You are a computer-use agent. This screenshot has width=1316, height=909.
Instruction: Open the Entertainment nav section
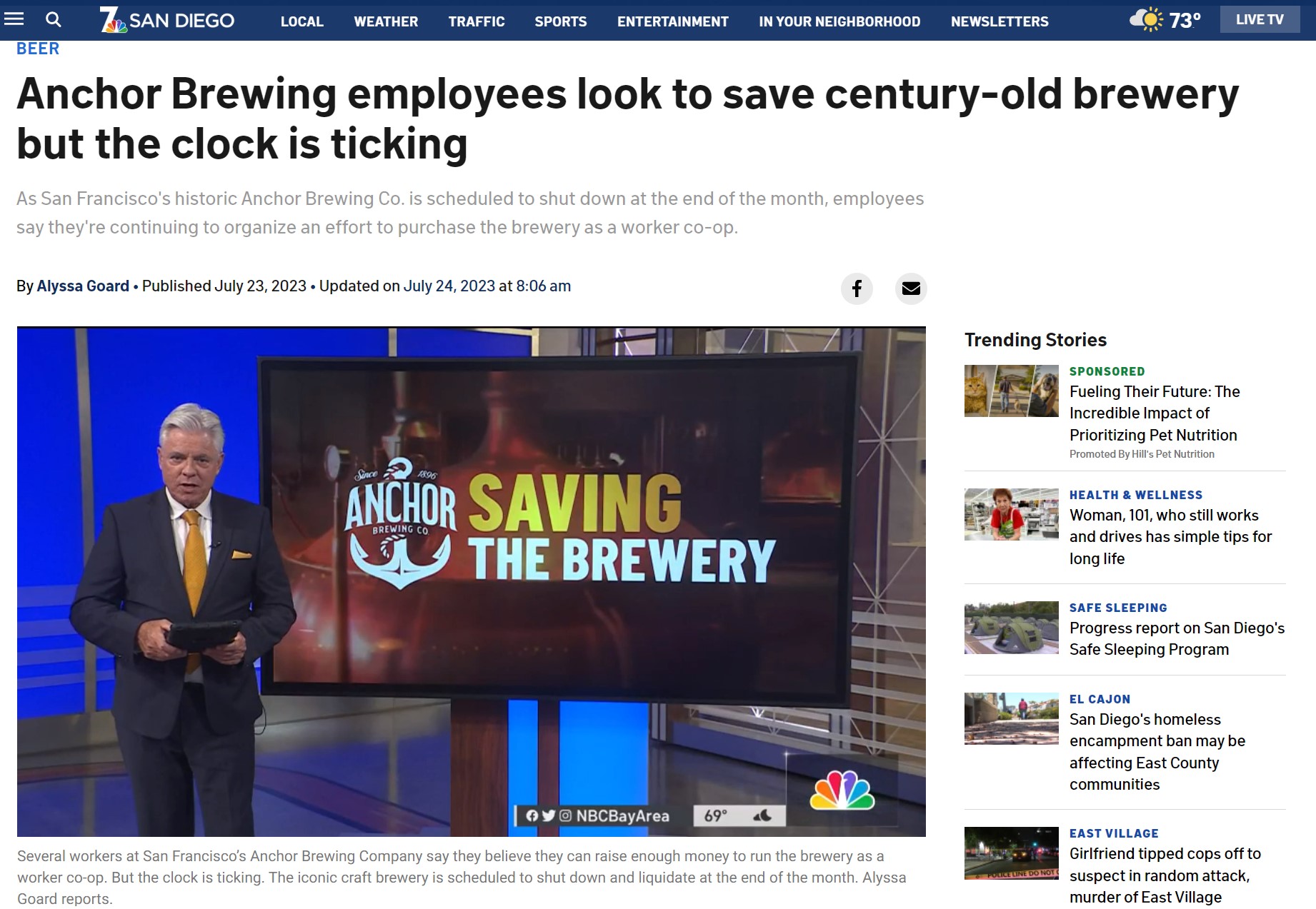click(673, 21)
